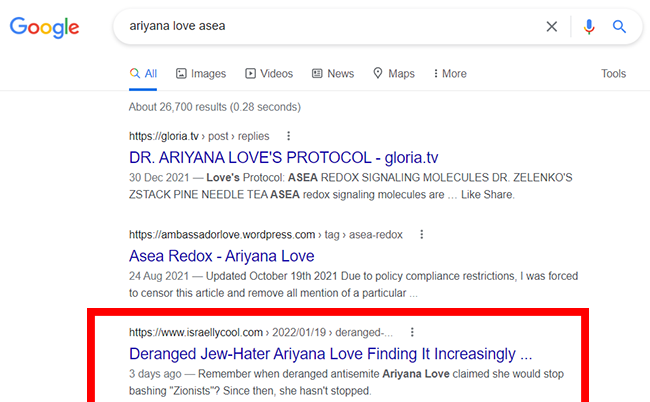Open the 'Deranged Jew-Hater Ariyana Love Finding' result
650x402 pixels.
pyautogui.click(x=330, y=354)
